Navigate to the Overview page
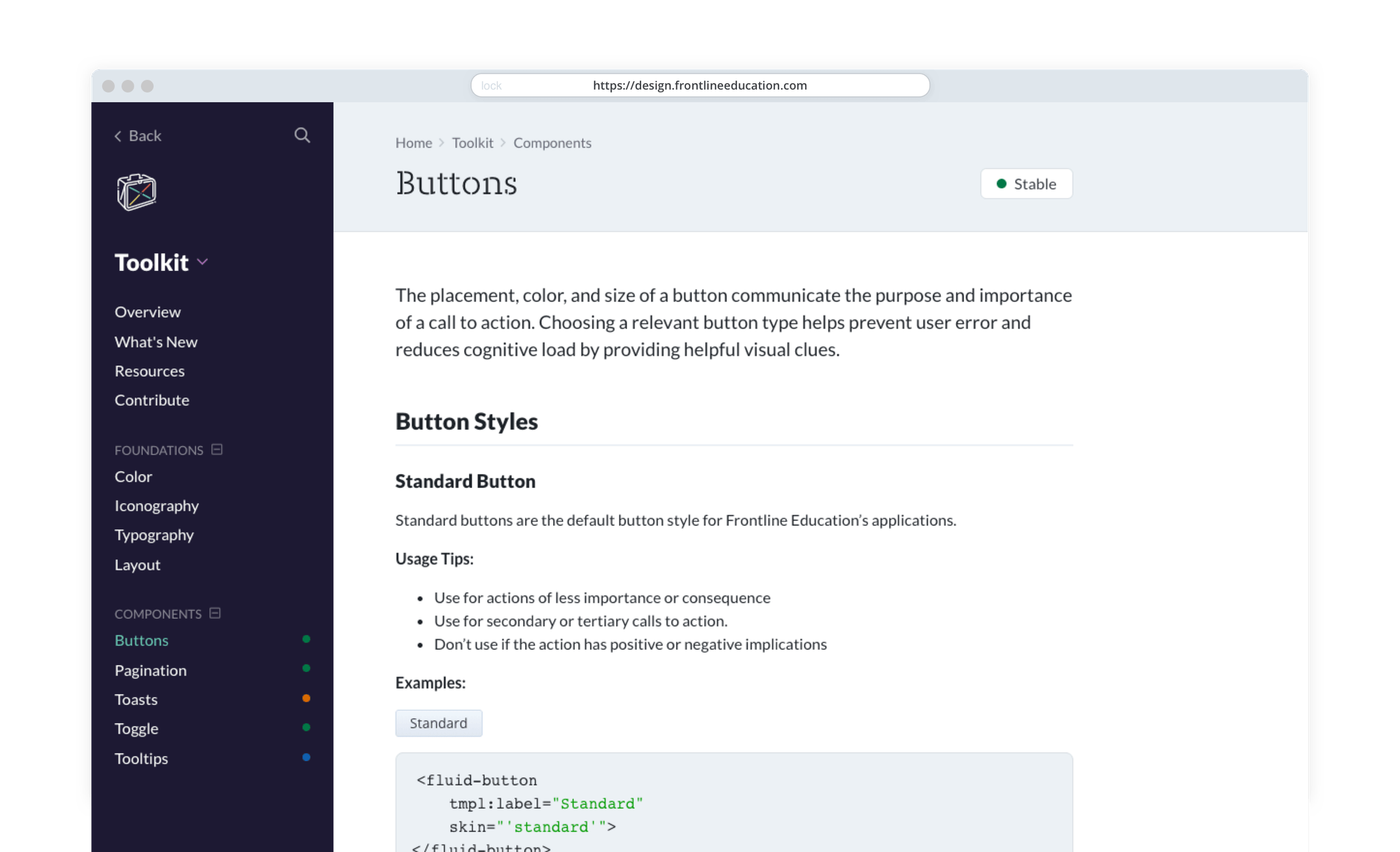The width and height of the screenshot is (1400, 852). (x=147, y=311)
